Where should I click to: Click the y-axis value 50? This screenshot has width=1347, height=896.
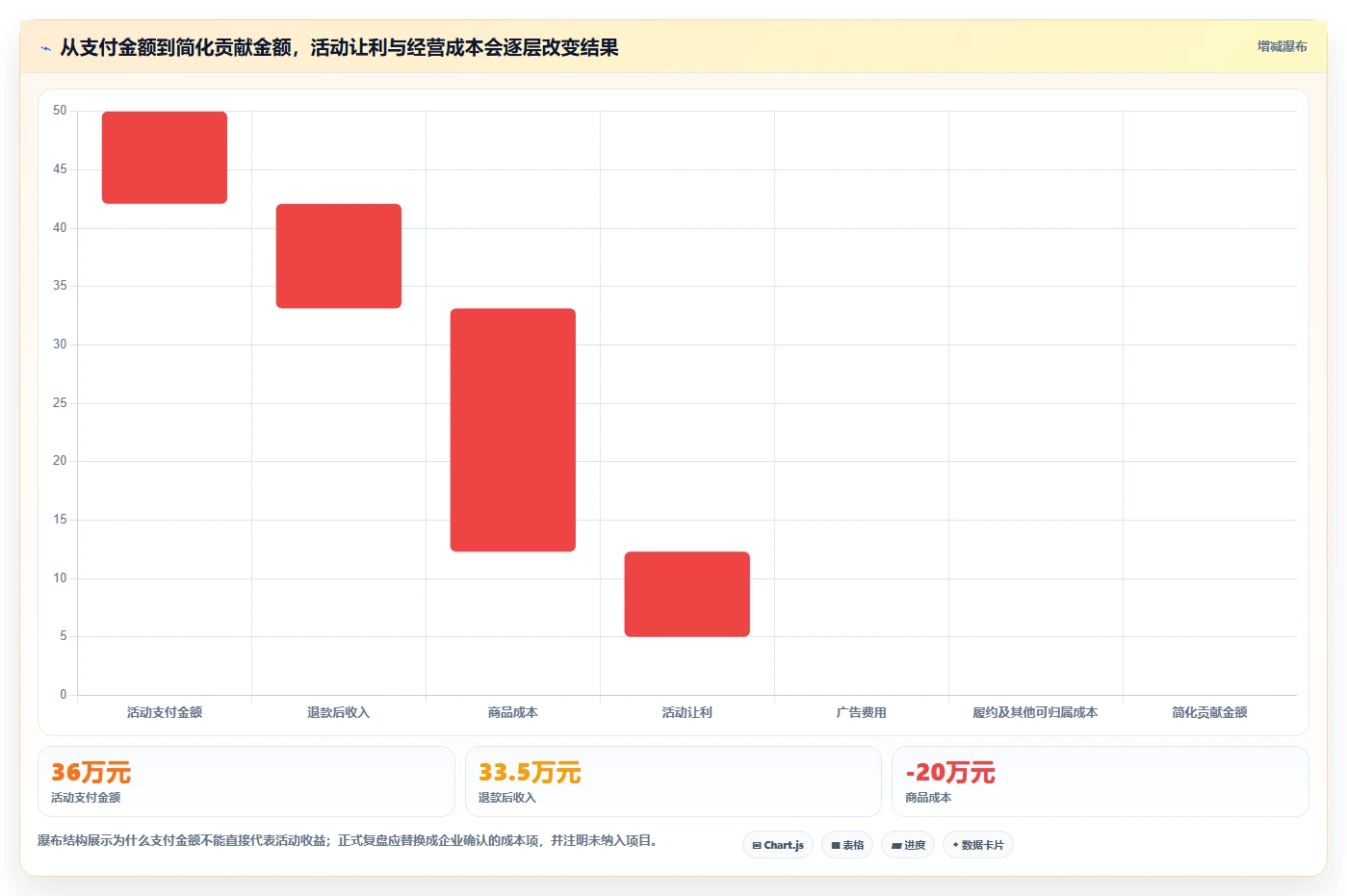(60, 111)
